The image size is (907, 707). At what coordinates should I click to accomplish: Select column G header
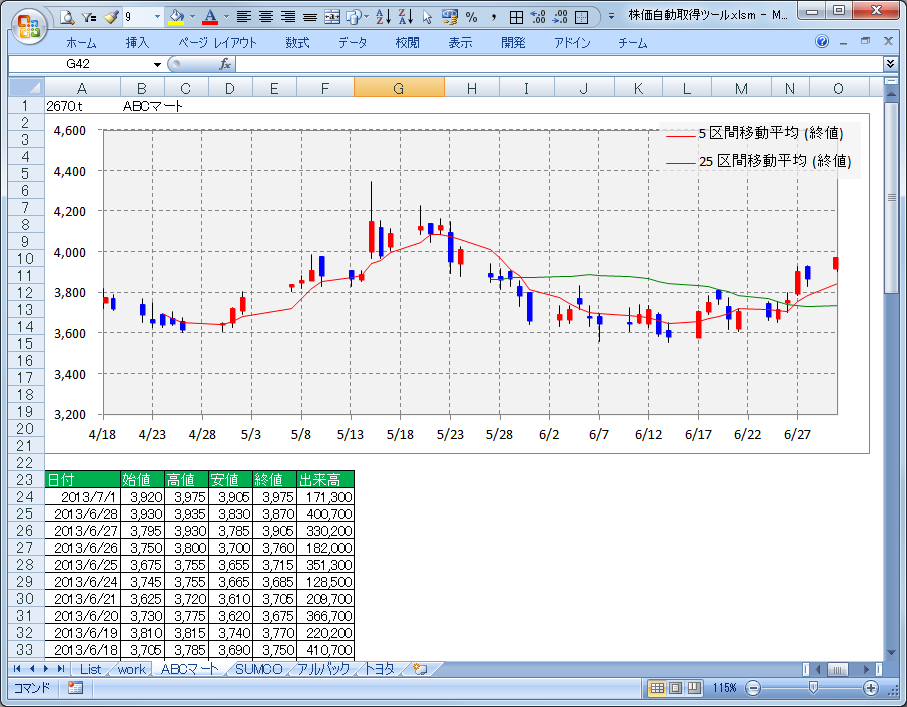[399, 88]
